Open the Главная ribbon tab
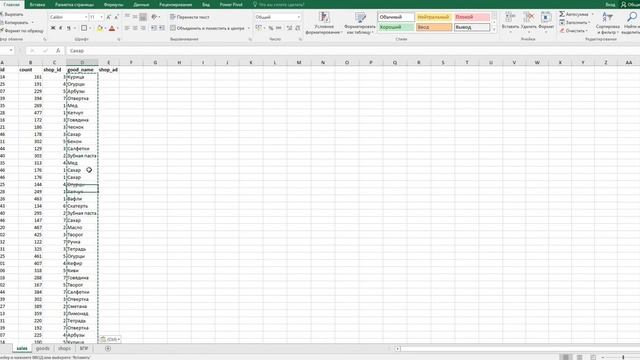The image size is (640, 360). click(x=11, y=4)
